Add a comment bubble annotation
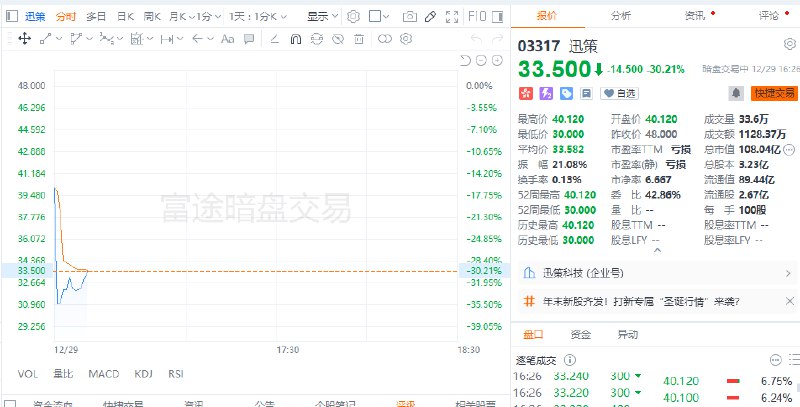 pos(248,39)
